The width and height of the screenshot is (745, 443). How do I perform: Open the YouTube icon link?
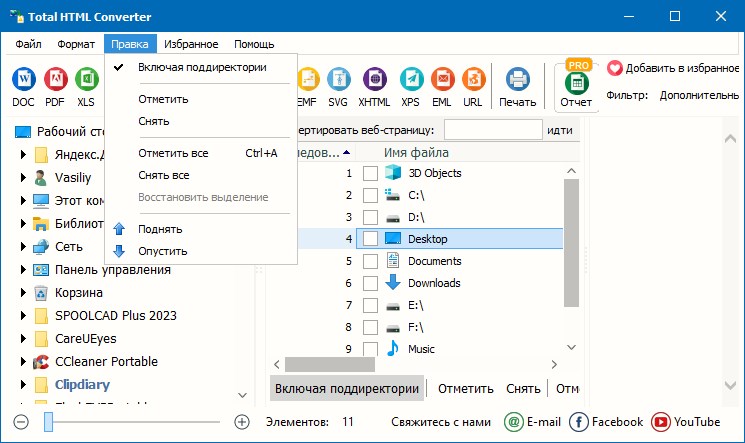click(x=660, y=422)
